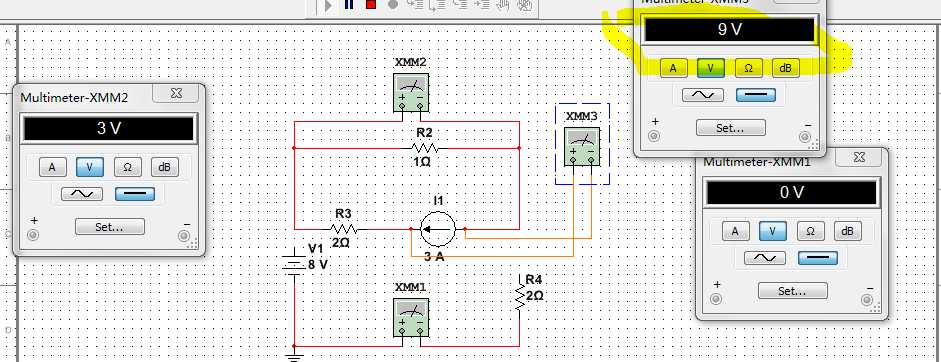Open Set... in Multimeter-XMM2

[x=110, y=227]
